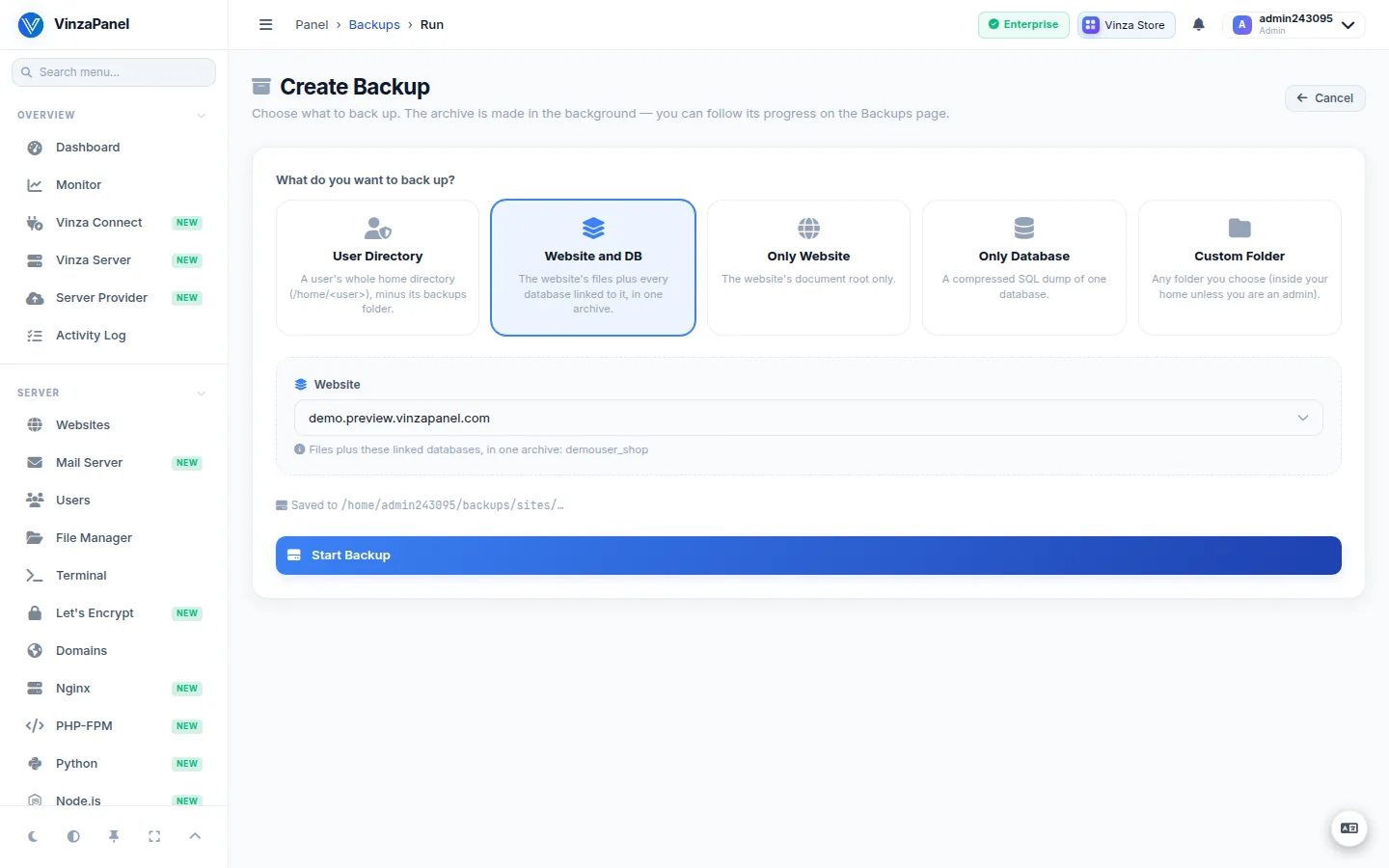The image size is (1389, 868).
Task: Click the Enterprise badge
Action: (x=1023, y=25)
